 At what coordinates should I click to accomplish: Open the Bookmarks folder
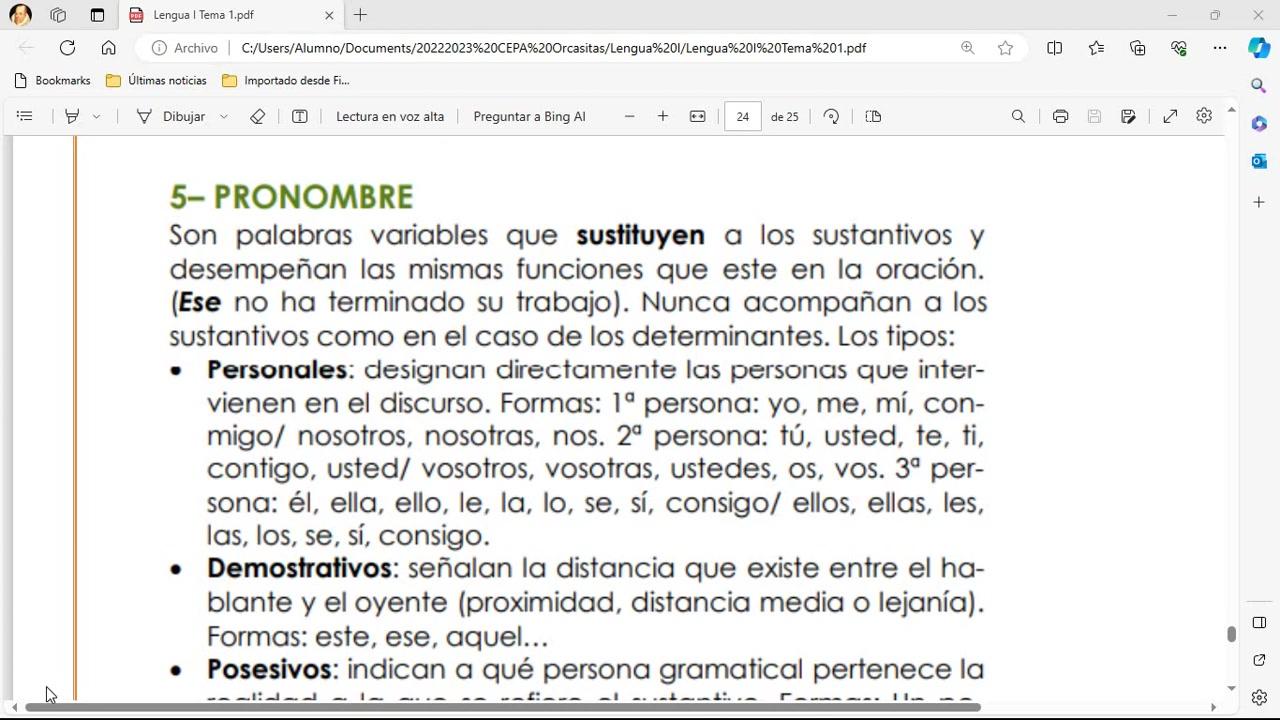(x=53, y=80)
